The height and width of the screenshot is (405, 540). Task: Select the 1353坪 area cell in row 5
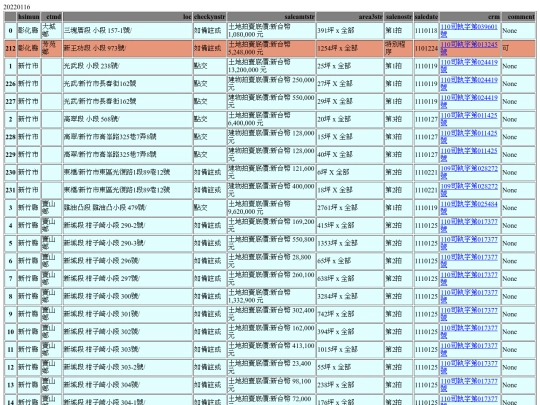350,243
